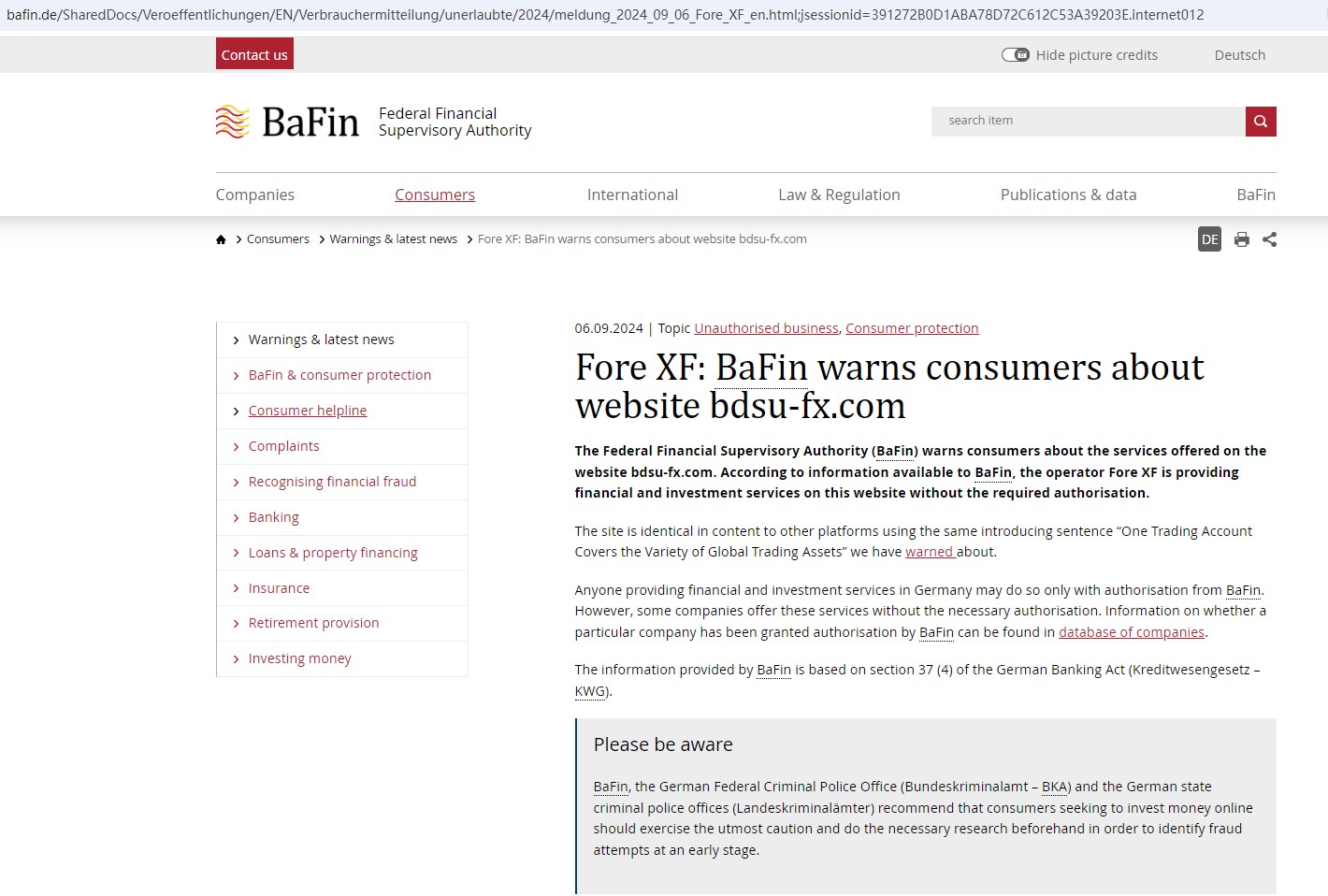Open the home icon in breadcrumb
The width and height of the screenshot is (1328, 896).
point(221,239)
